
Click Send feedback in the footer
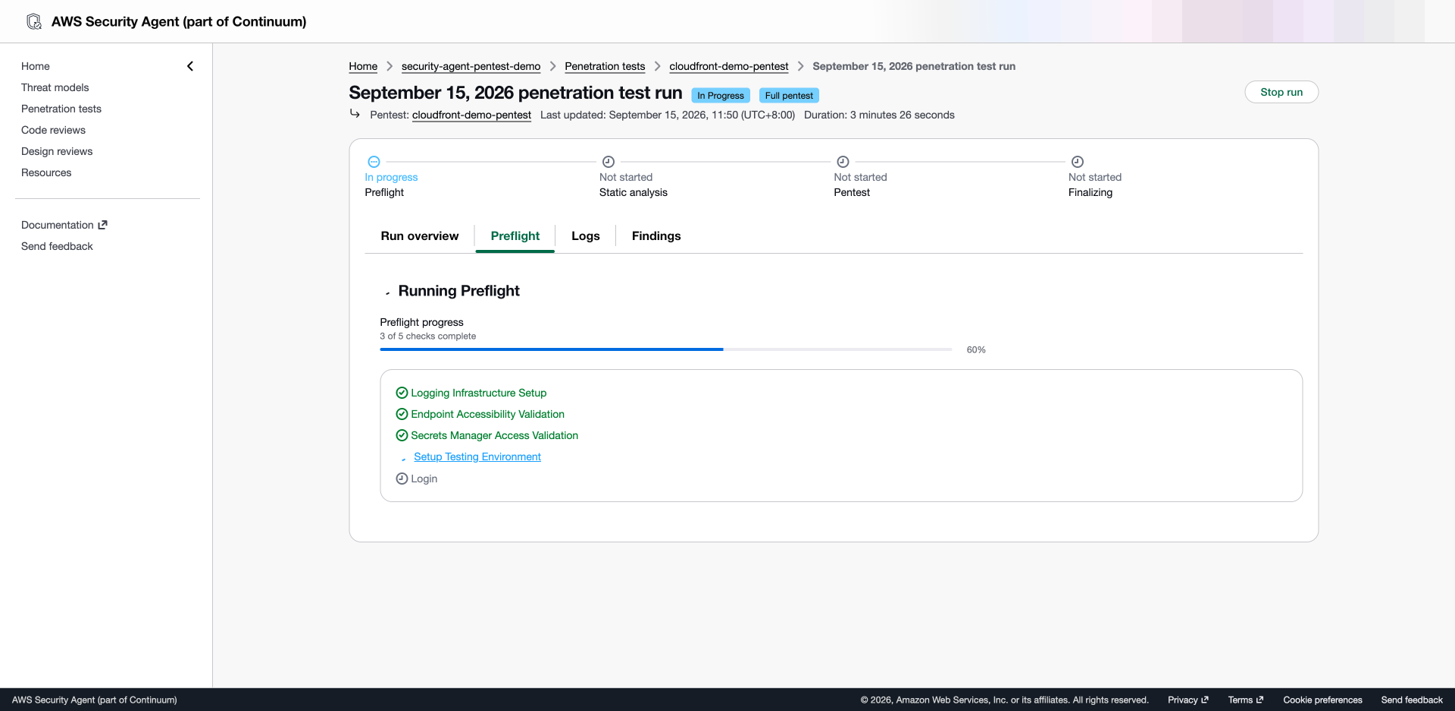[1411, 700]
